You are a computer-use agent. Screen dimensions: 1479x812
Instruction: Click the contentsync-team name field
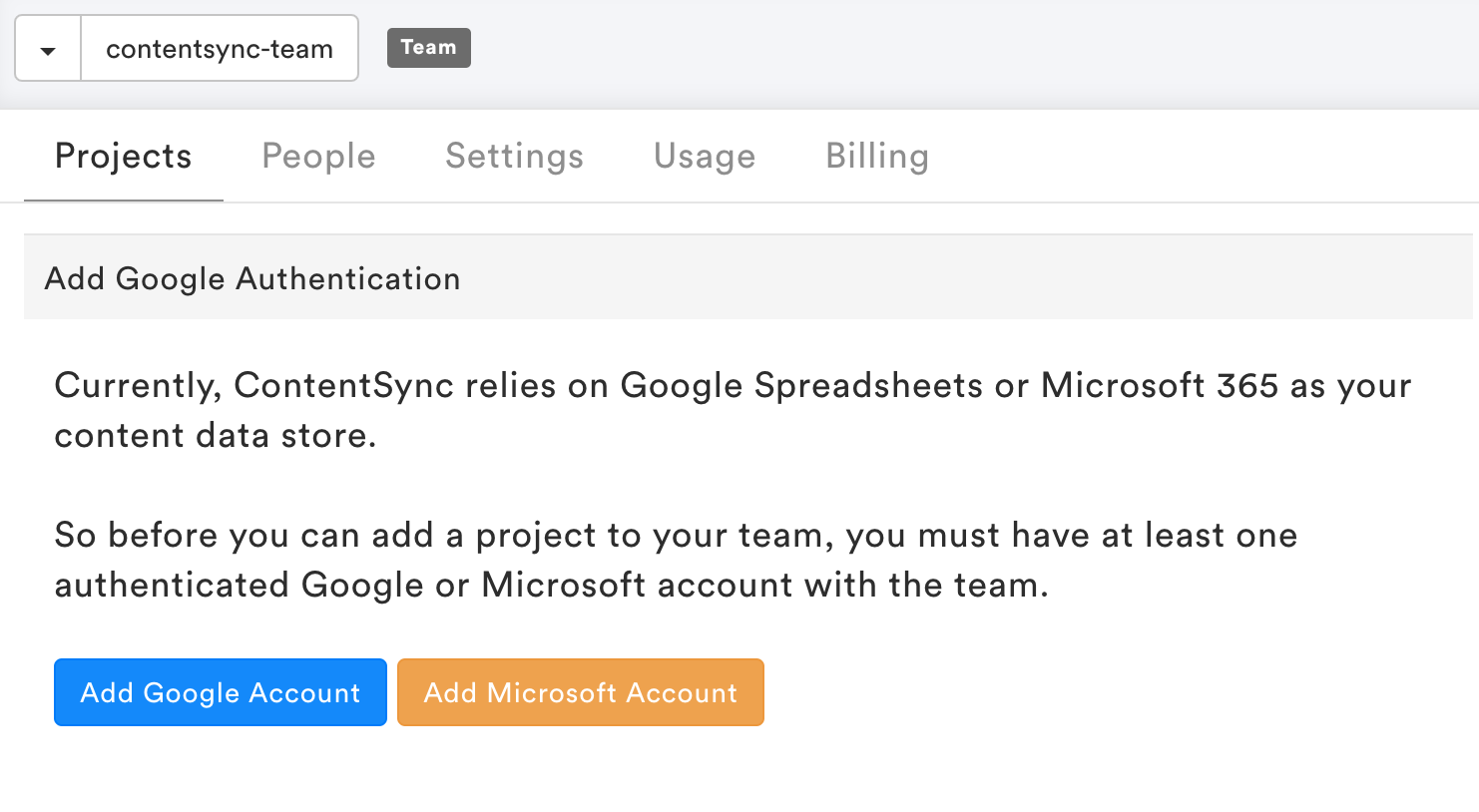click(220, 48)
